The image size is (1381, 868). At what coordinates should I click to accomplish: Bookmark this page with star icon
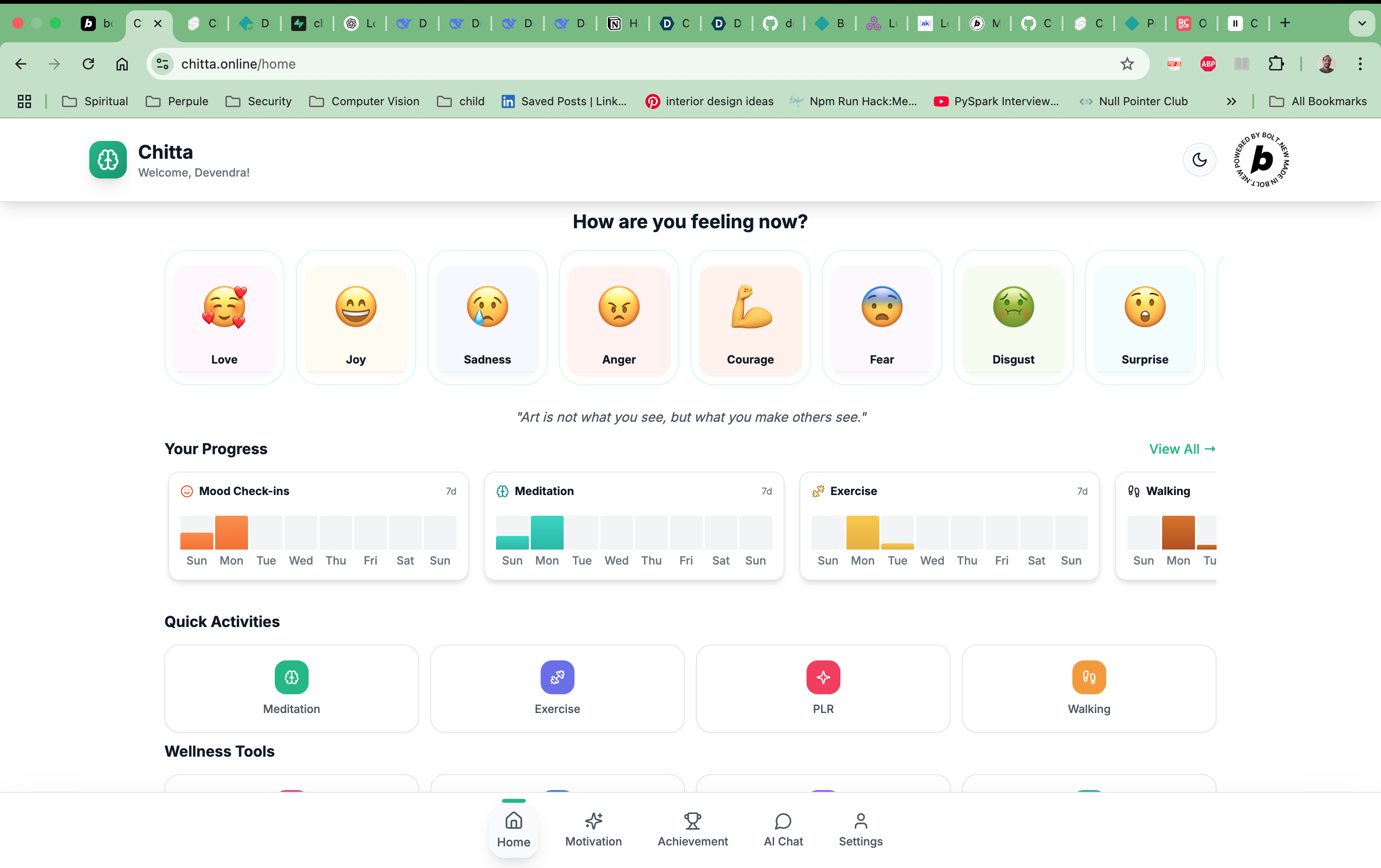[1127, 63]
